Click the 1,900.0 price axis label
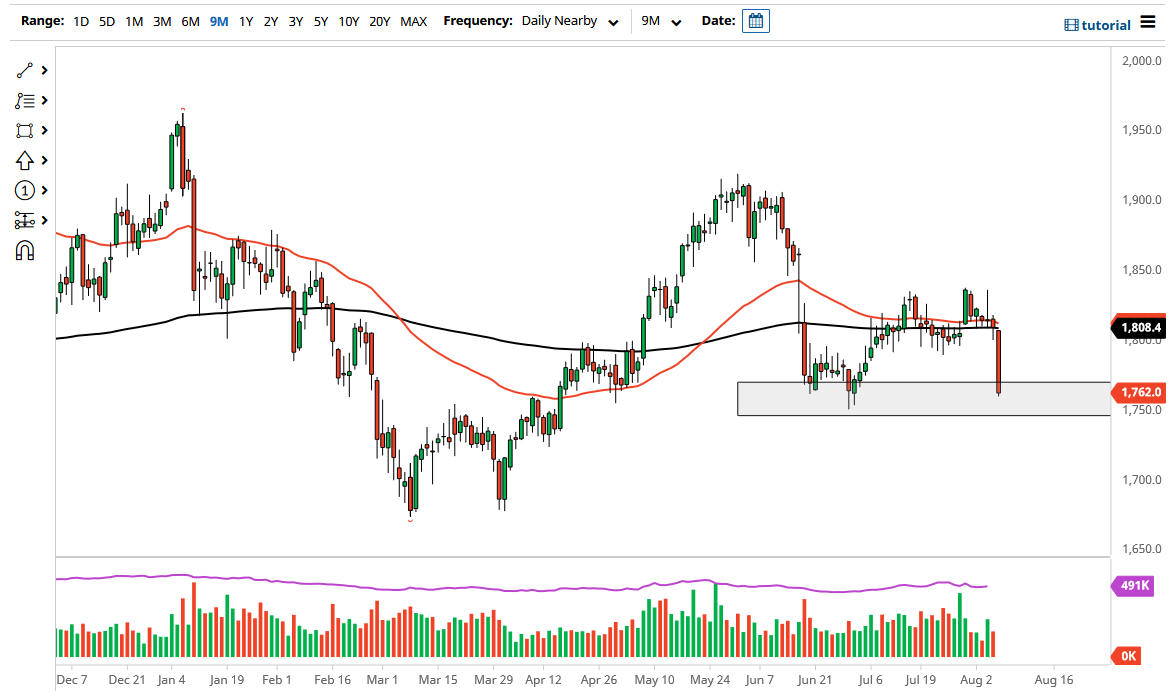The width and height of the screenshot is (1175, 696). [1141, 200]
